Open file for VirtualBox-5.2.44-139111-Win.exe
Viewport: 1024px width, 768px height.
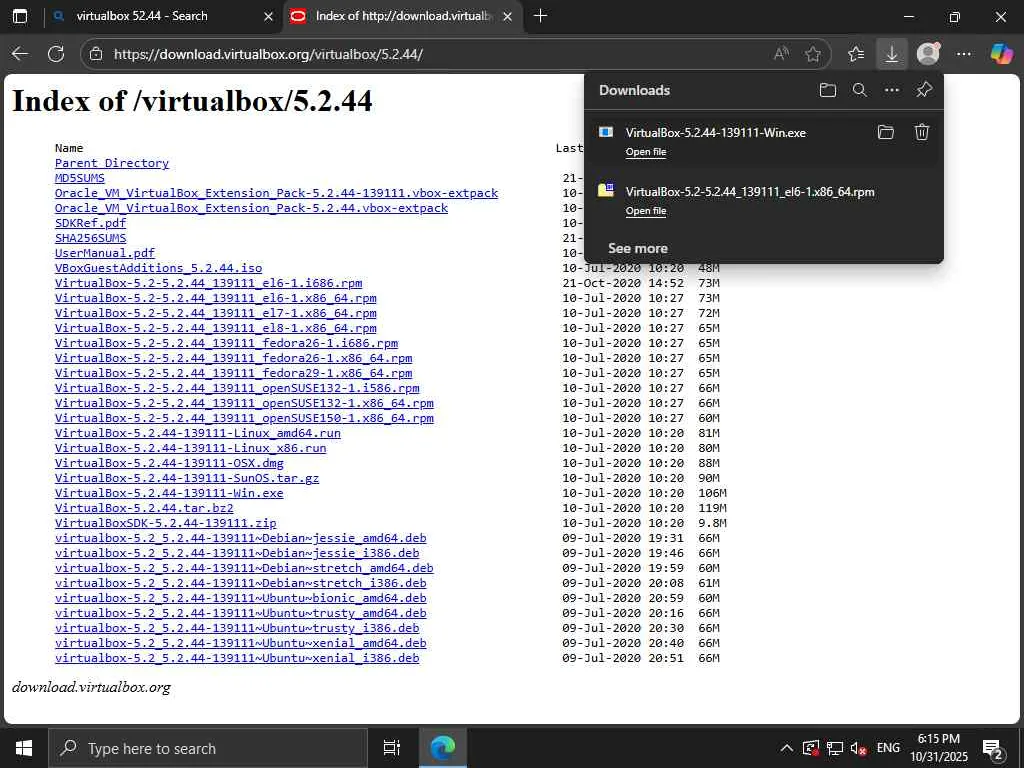pos(646,152)
